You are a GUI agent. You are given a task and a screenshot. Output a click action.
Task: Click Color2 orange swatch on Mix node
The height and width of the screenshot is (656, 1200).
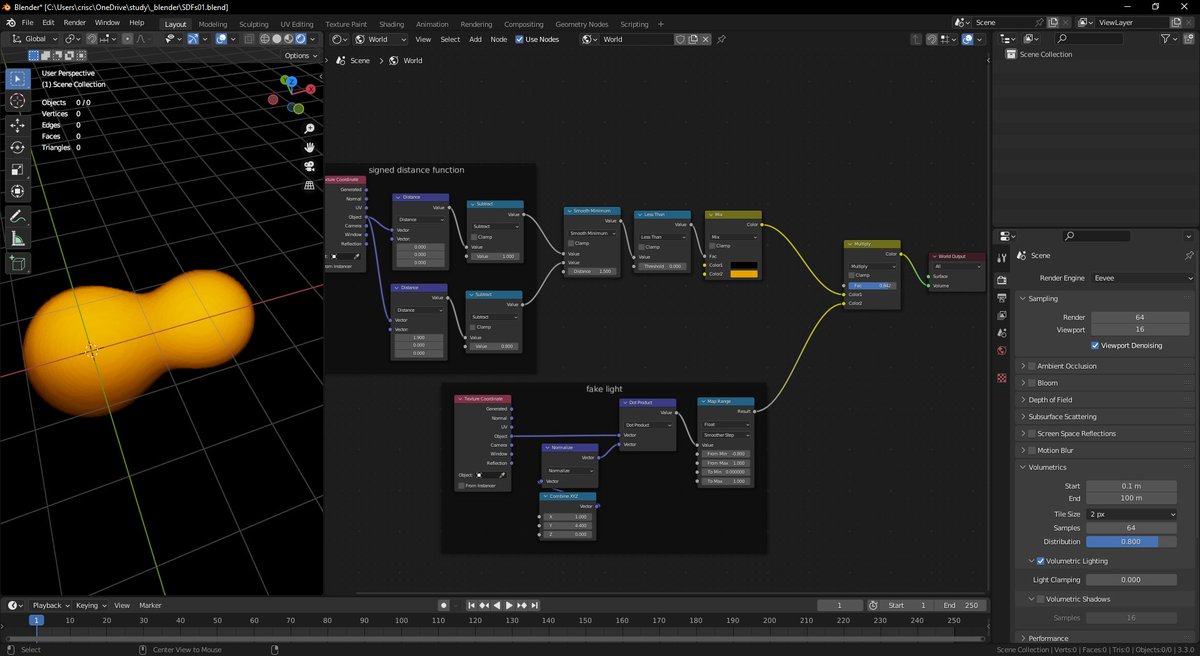coord(743,274)
